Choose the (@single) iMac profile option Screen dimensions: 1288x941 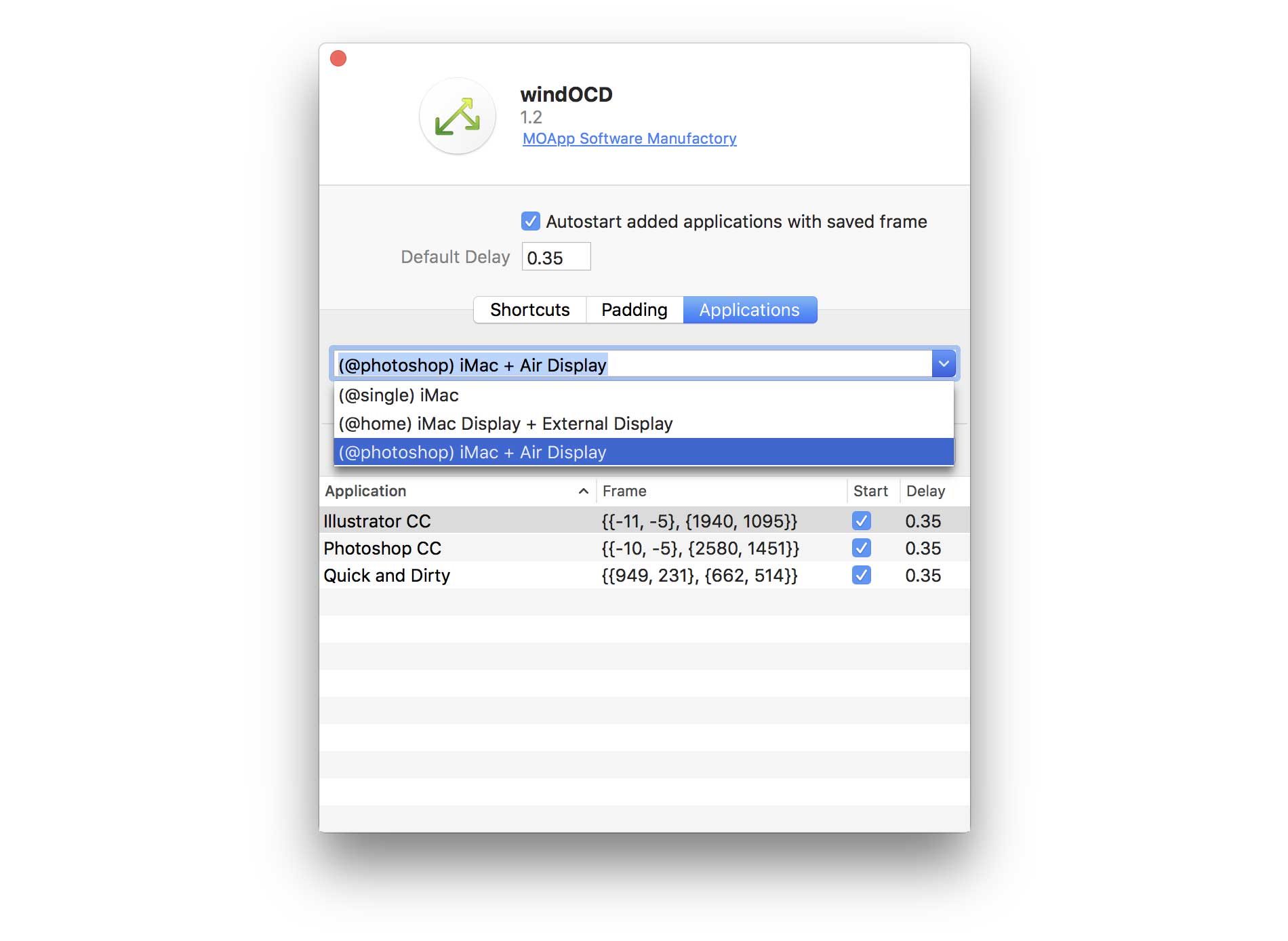[x=644, y=395]
